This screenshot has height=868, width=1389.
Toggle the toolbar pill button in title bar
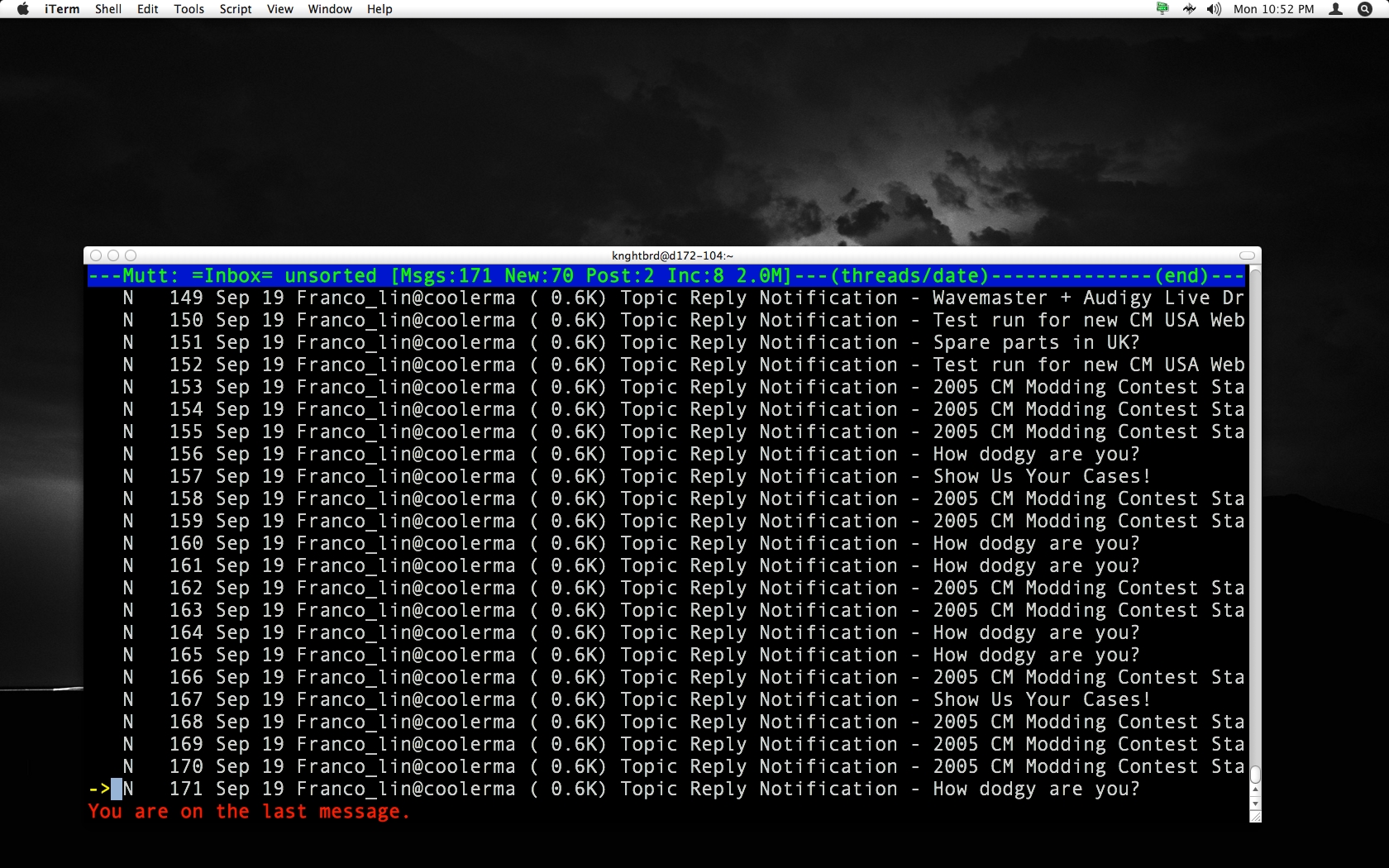tap(1247, 255)
